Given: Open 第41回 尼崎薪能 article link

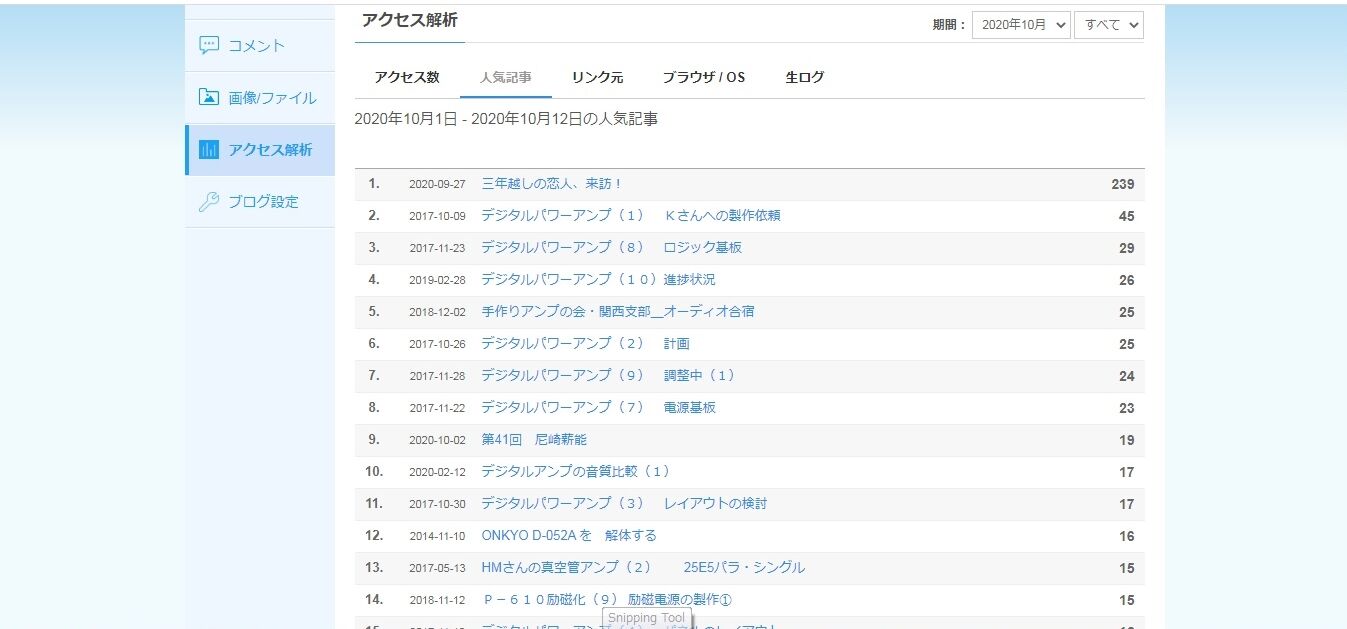Looking at the screenshot, I should coord(534,439).
